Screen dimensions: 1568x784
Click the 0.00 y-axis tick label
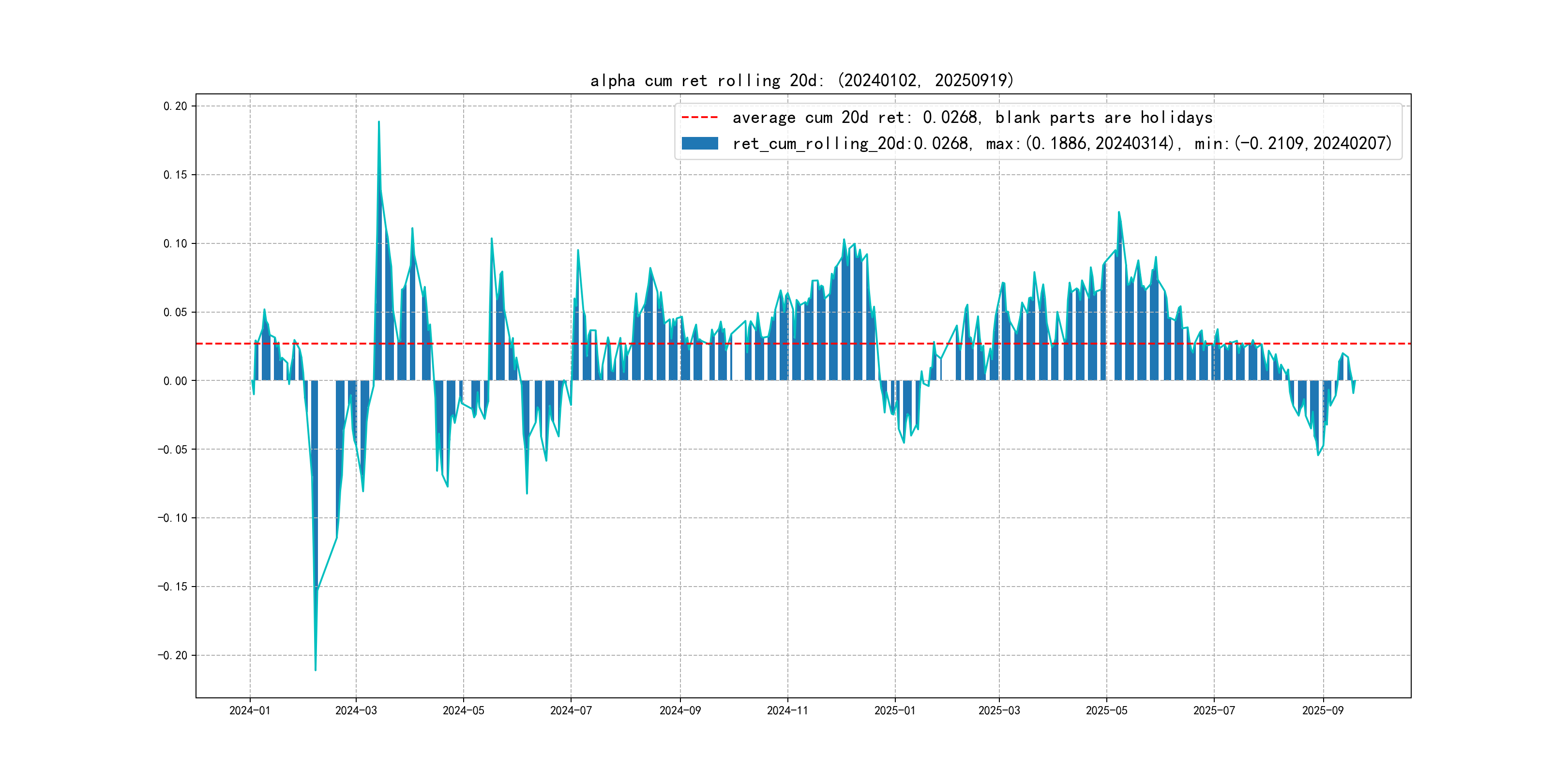(175, 381)
